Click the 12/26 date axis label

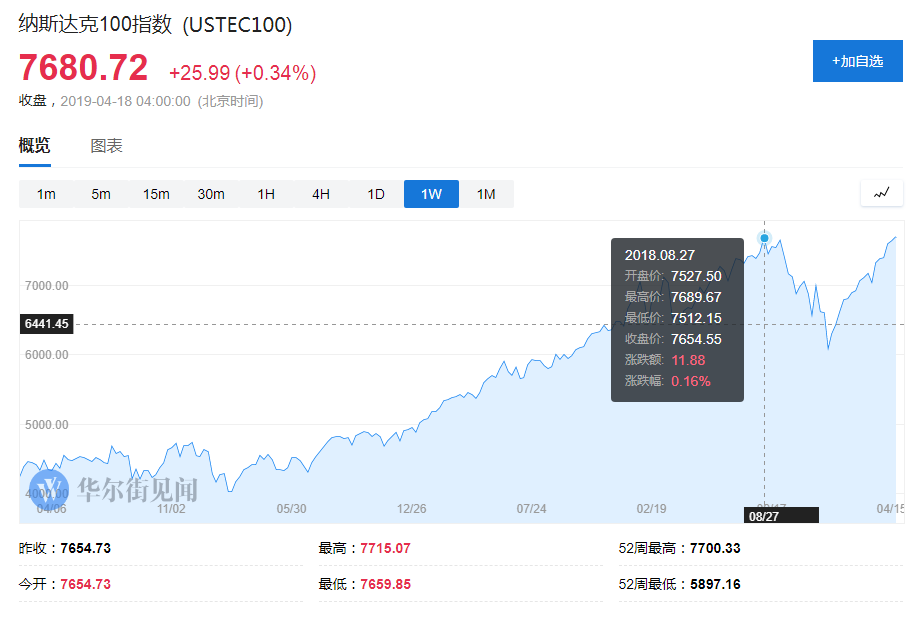[411, 509]
